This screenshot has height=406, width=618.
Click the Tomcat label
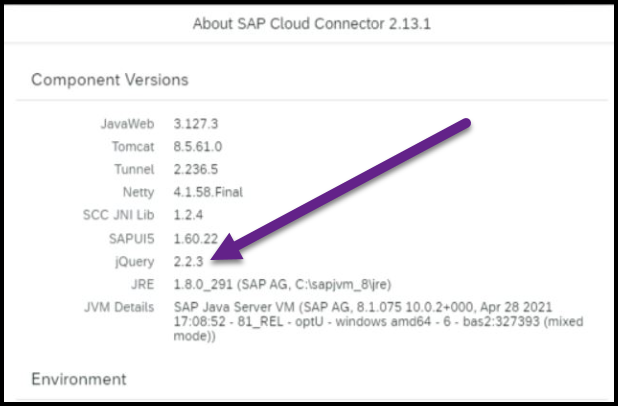[133, 147]
